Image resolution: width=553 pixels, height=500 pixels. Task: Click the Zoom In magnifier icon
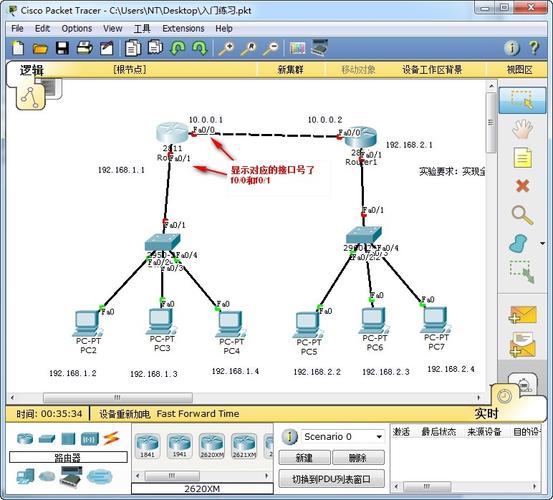point(226,48)
